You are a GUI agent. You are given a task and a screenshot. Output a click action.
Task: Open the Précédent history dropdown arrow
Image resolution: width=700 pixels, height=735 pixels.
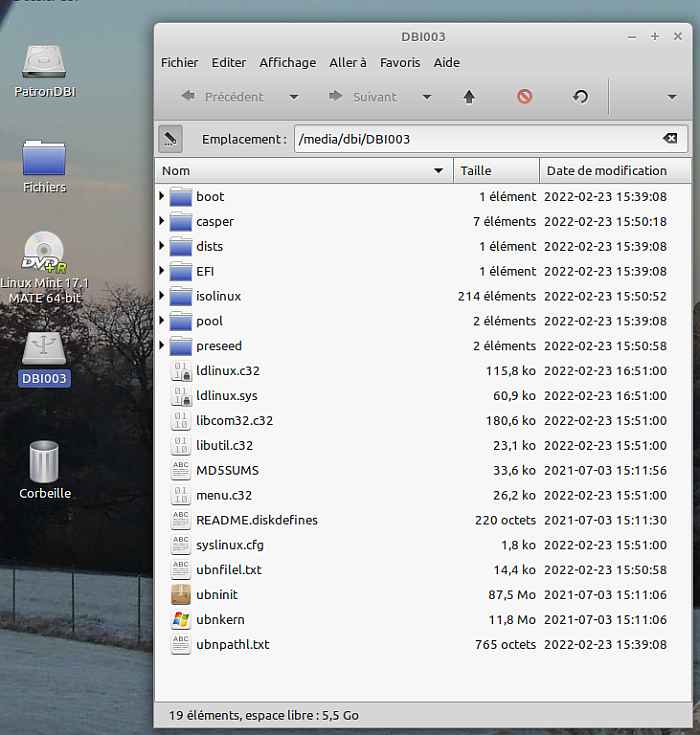294,97
